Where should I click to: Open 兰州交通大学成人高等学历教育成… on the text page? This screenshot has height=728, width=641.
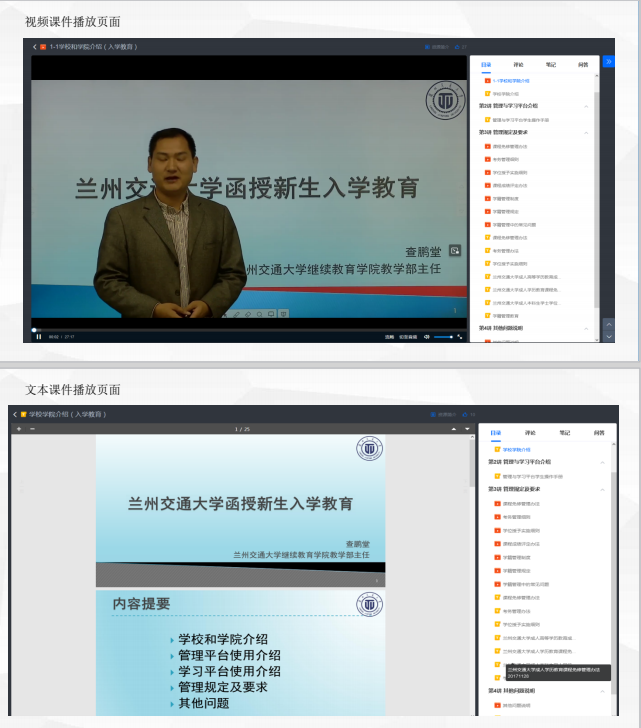(537, 638)
